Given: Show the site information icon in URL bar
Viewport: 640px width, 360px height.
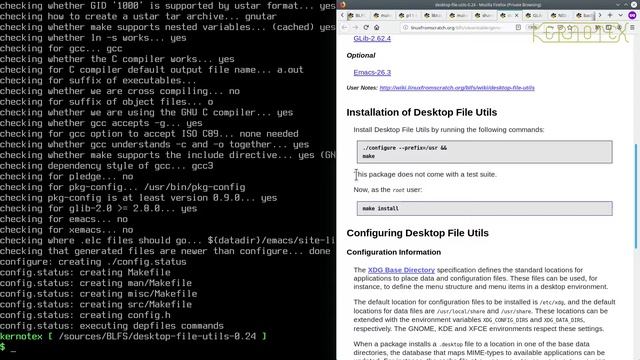Looking at the screenshot, I should [x=405, y=28].
